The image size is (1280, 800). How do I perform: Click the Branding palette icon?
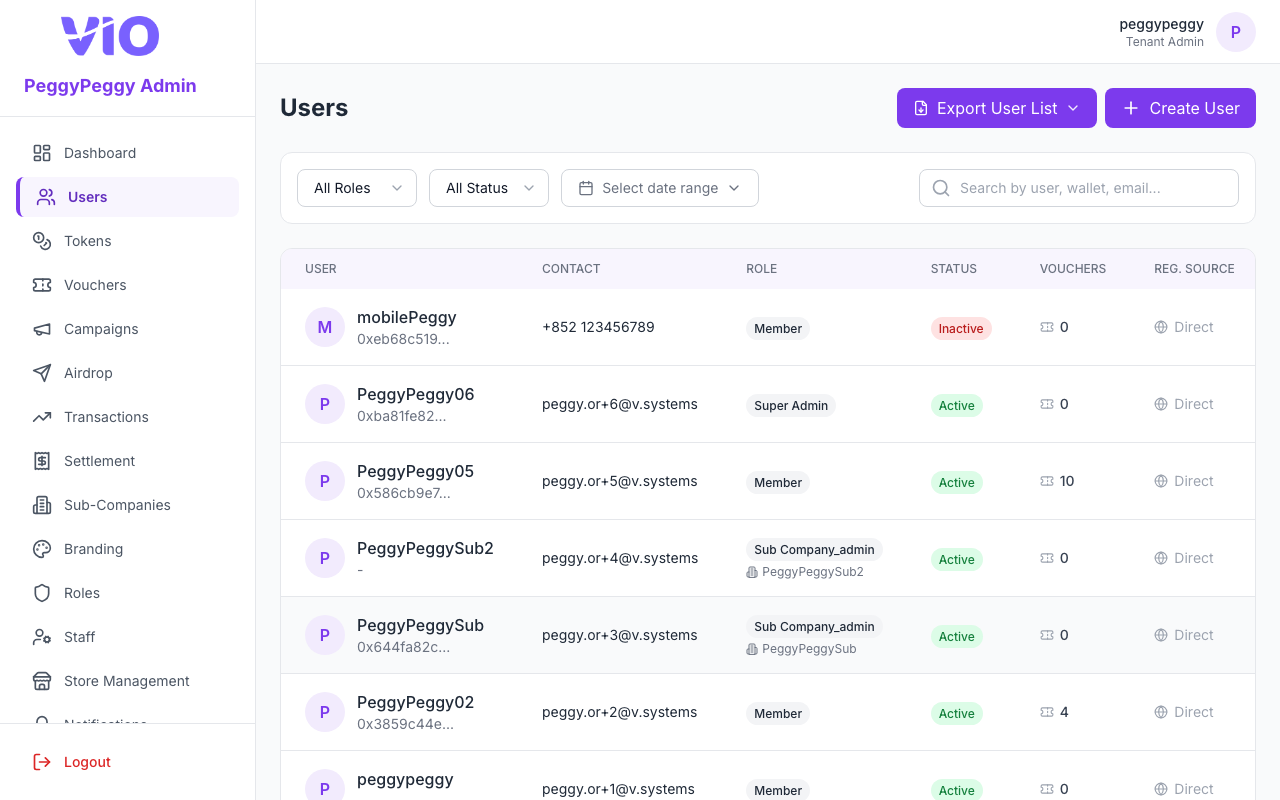point(42,549)
